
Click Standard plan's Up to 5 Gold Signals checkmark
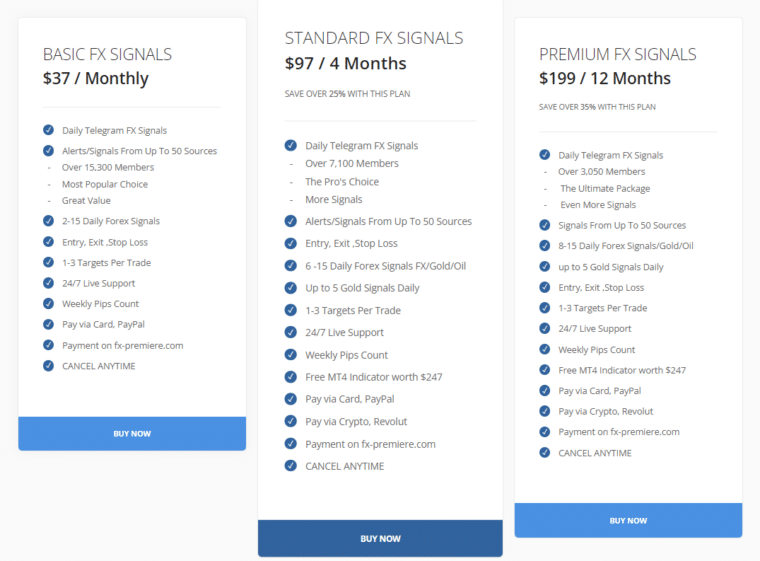tap(291, 288)
